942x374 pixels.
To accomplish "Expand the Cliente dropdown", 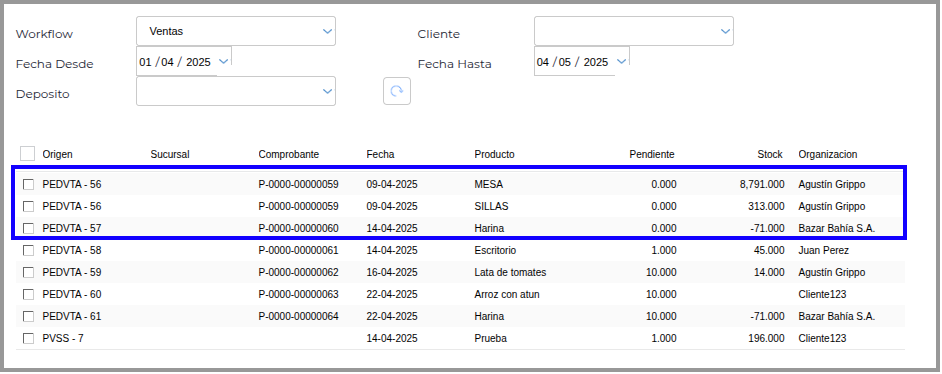I will tap(633, 31).
